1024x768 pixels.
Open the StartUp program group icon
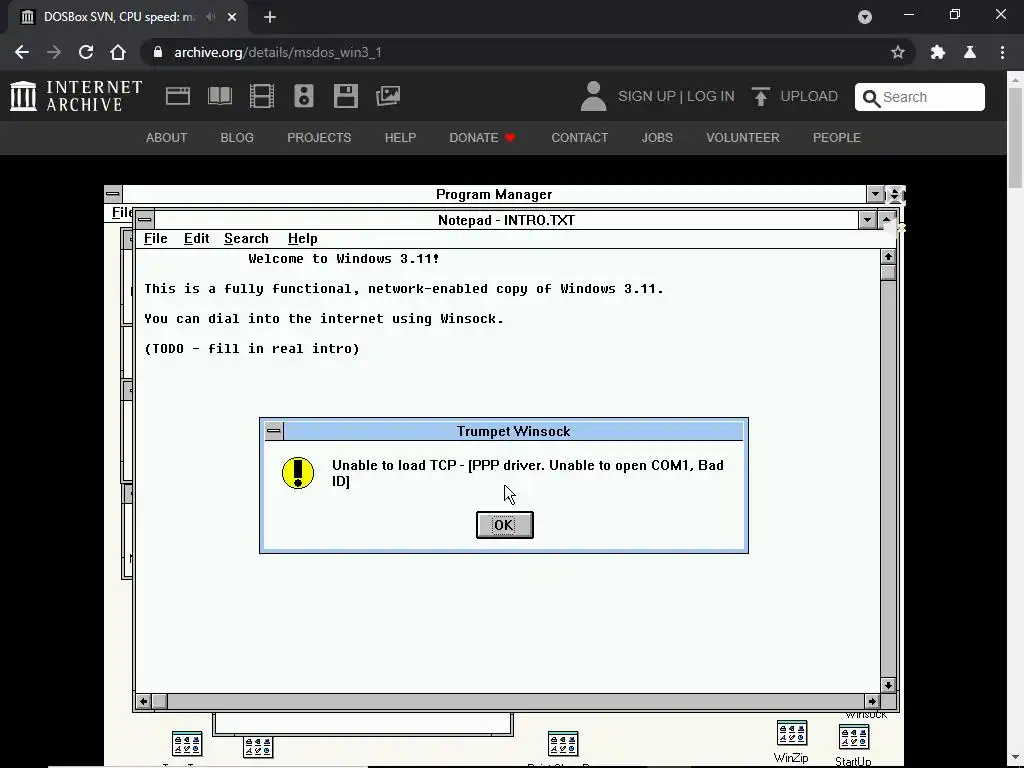(854, 744)
